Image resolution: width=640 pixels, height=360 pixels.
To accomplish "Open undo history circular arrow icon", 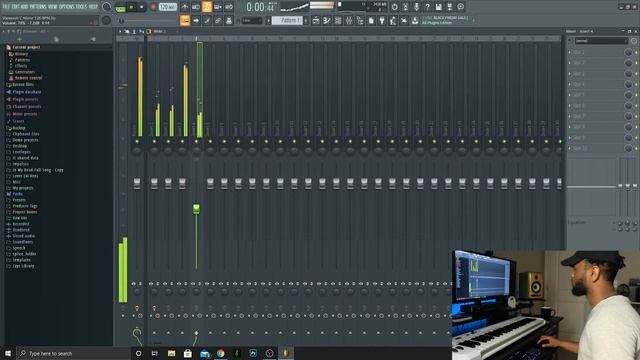I will click(x=394, y=7).
